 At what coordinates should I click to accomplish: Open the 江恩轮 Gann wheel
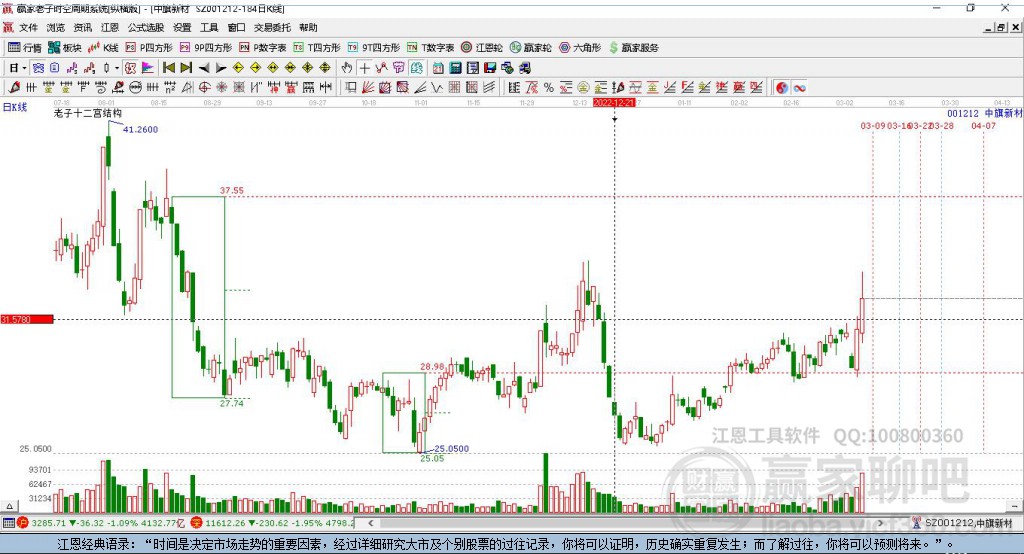tap(482, 48)
